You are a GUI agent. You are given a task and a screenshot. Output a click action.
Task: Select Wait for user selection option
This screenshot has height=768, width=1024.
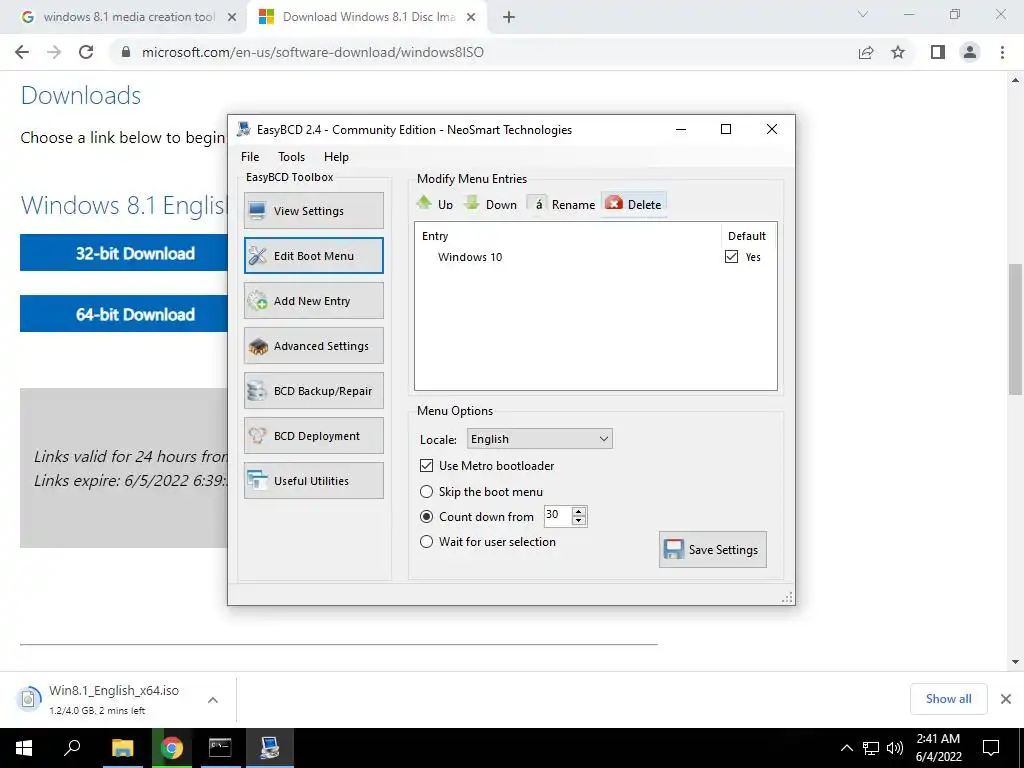point(426,541)
